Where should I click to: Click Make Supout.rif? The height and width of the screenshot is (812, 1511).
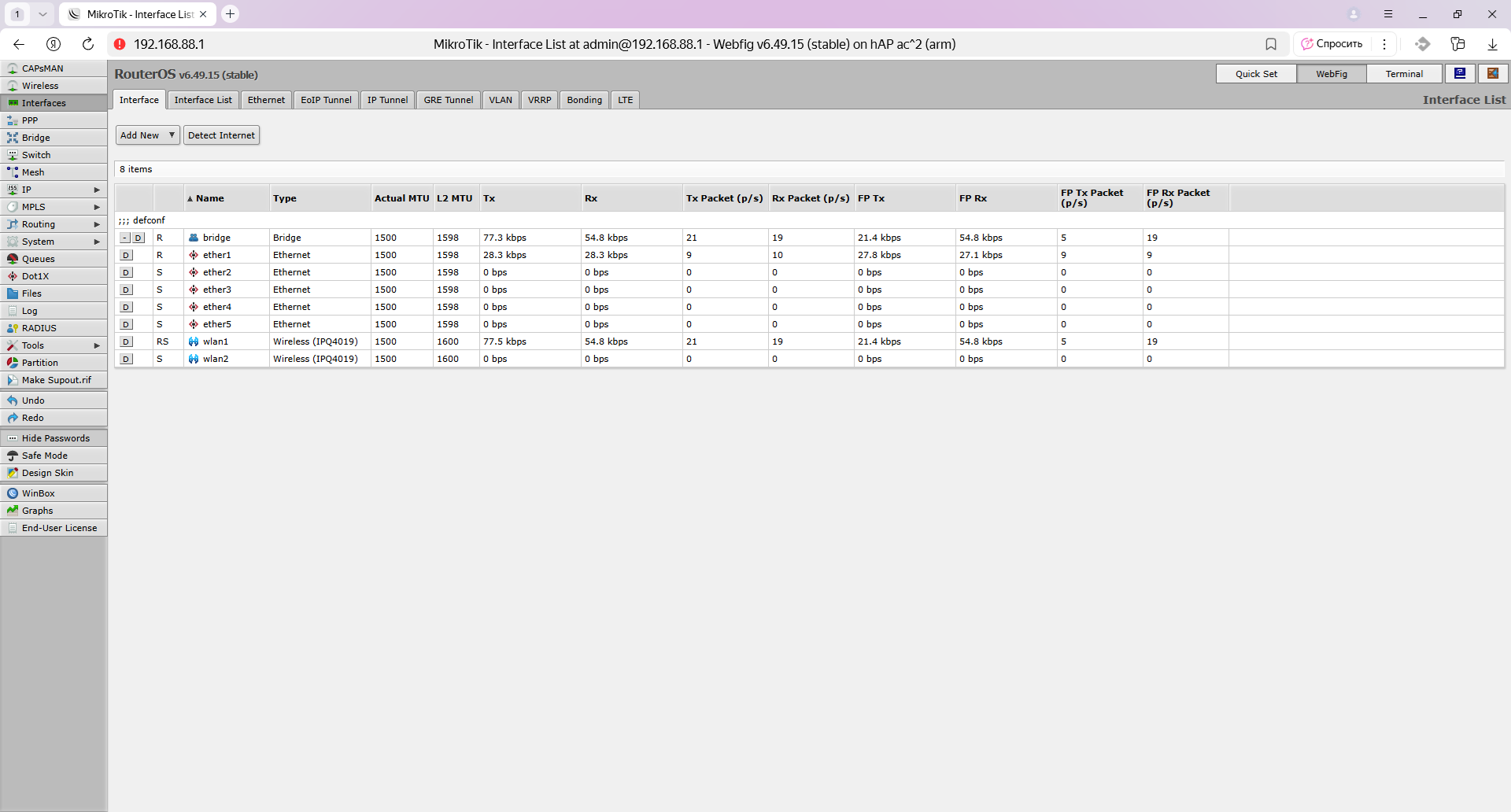54,380
